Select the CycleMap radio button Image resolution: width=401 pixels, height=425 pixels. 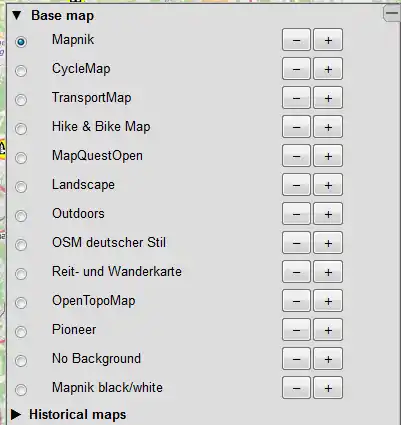pyautogui.click(x=21, y=71)
